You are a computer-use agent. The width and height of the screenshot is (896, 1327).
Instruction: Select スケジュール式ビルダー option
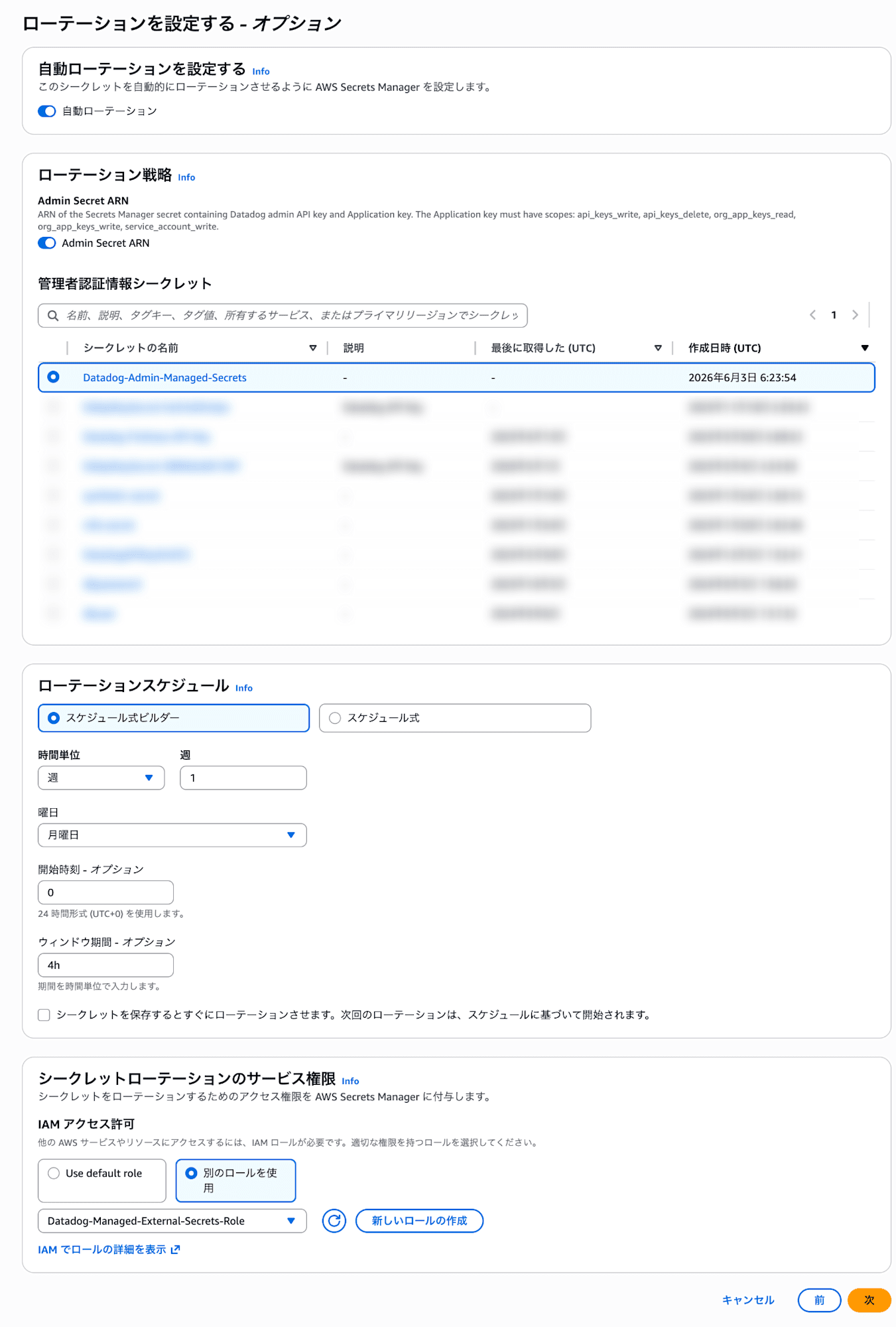point(174,718)
